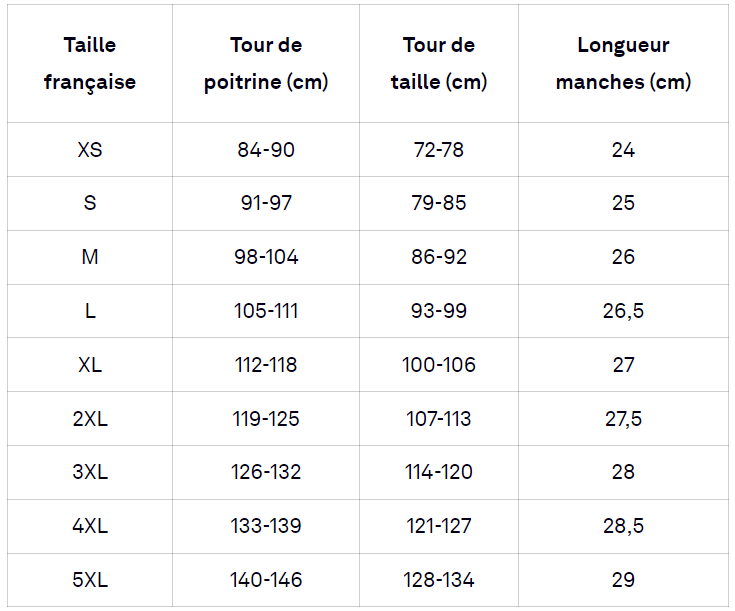Select the XS size cell
Viewport: 735px width, 611px height.
pos(90,150)
